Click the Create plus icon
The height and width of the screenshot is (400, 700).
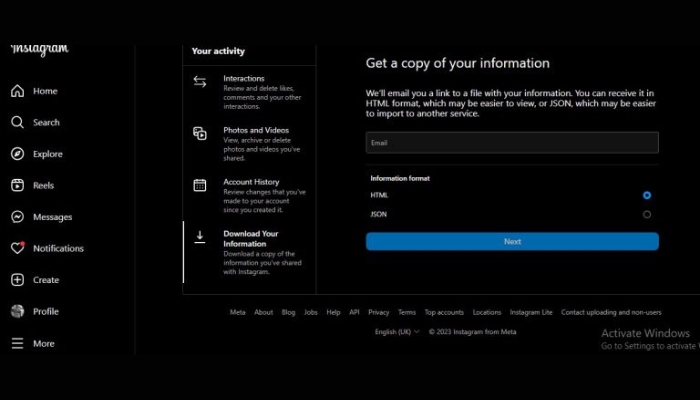point(17,279)
